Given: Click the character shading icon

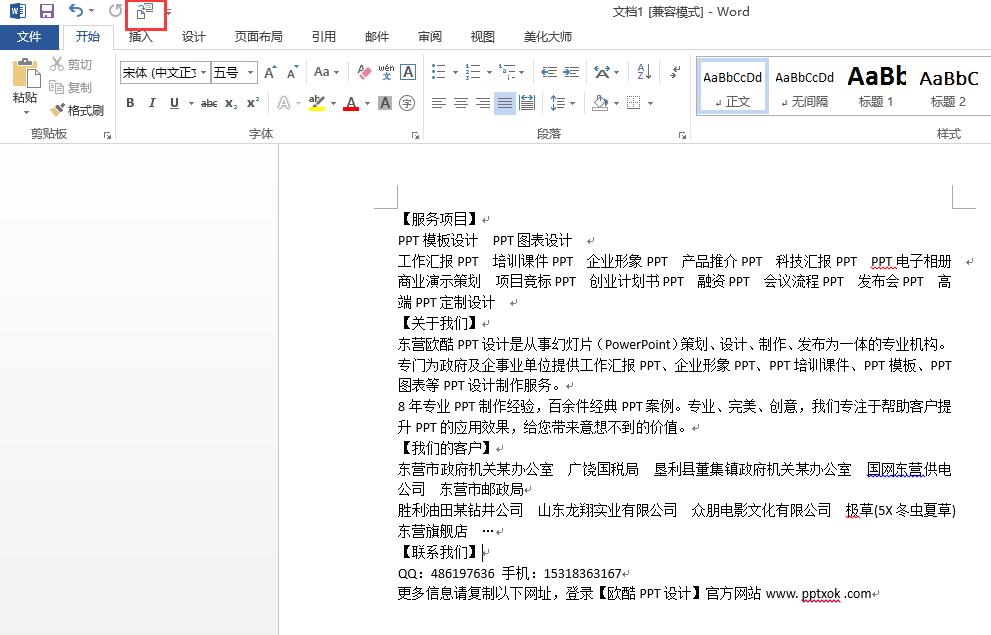Looking at the screenshot, I should click(385, 103).
